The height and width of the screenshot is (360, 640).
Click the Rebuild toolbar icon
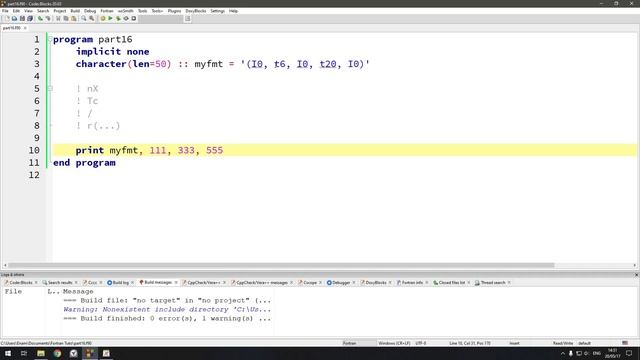click(x=126, y=19)
